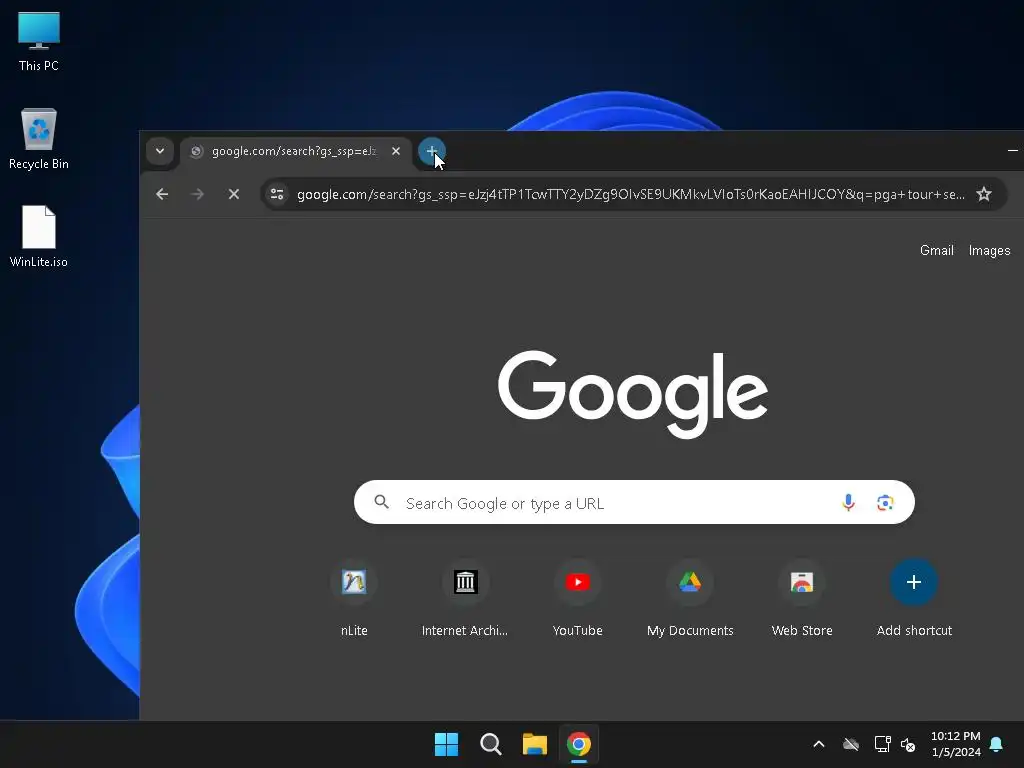Click the Google search box
1024x768 pixels.
pos(634,502)
